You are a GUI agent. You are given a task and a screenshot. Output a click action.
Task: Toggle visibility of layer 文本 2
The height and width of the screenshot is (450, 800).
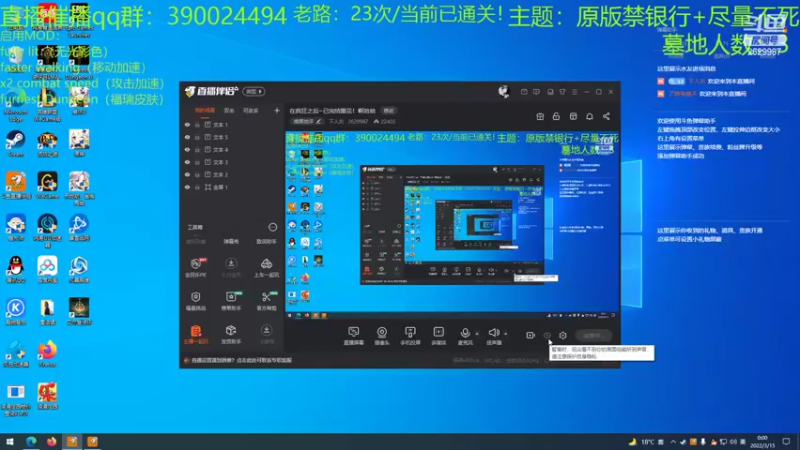pos(187,174)
